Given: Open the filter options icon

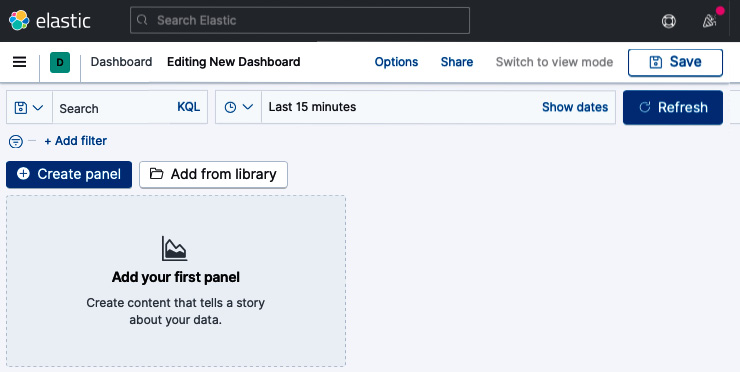Looking at the screenshot, I should 16,141.
